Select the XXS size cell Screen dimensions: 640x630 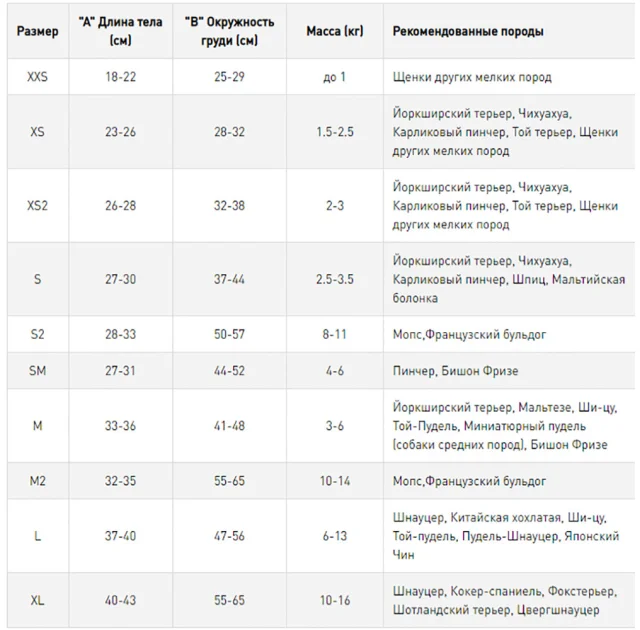pos(38,77)
